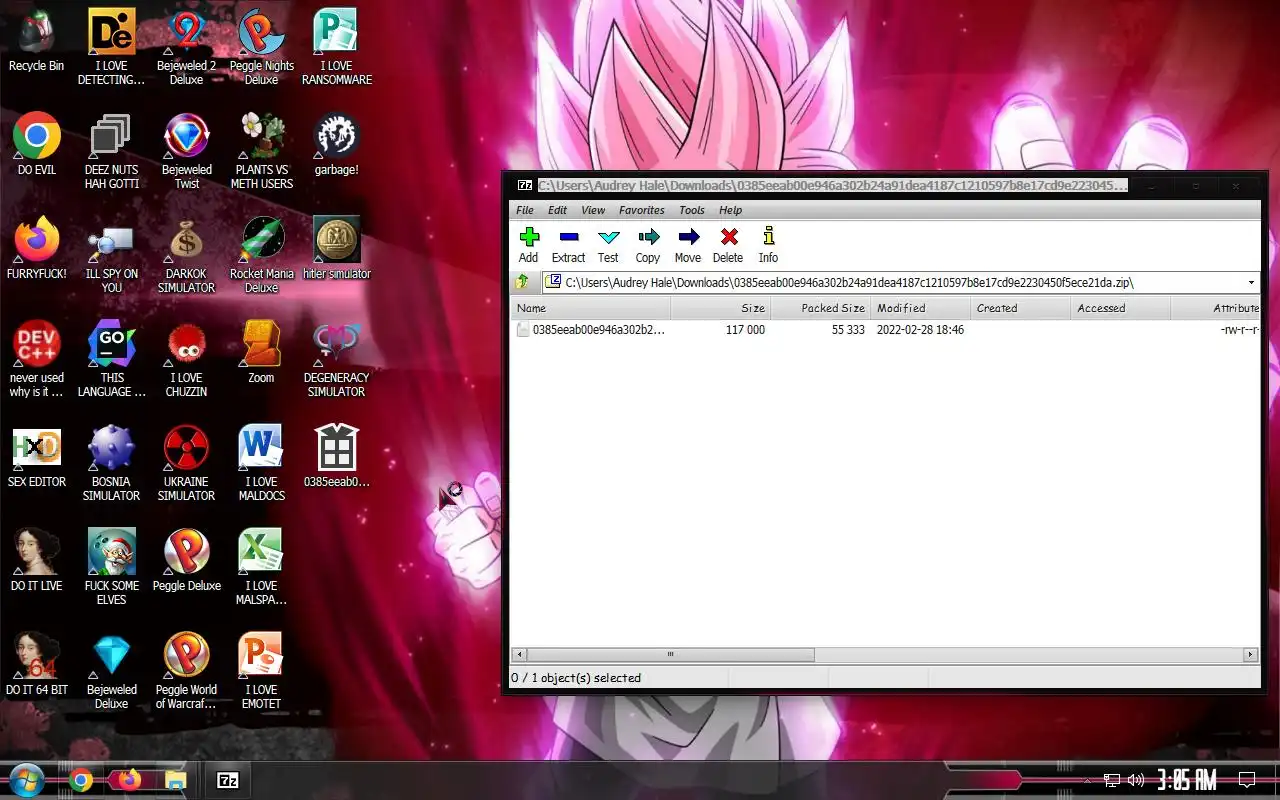
Task: Open the Windows Start button
Action: click(x=27, y=780)
